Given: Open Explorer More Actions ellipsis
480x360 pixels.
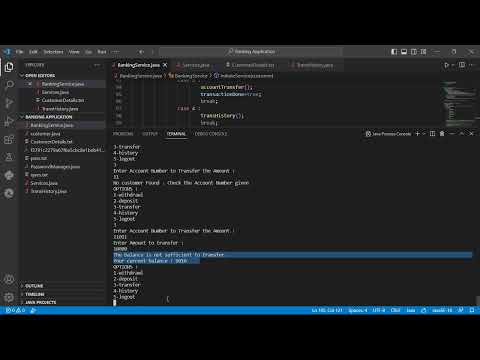Looking at the screenshot, I should [x=97, y=65].
